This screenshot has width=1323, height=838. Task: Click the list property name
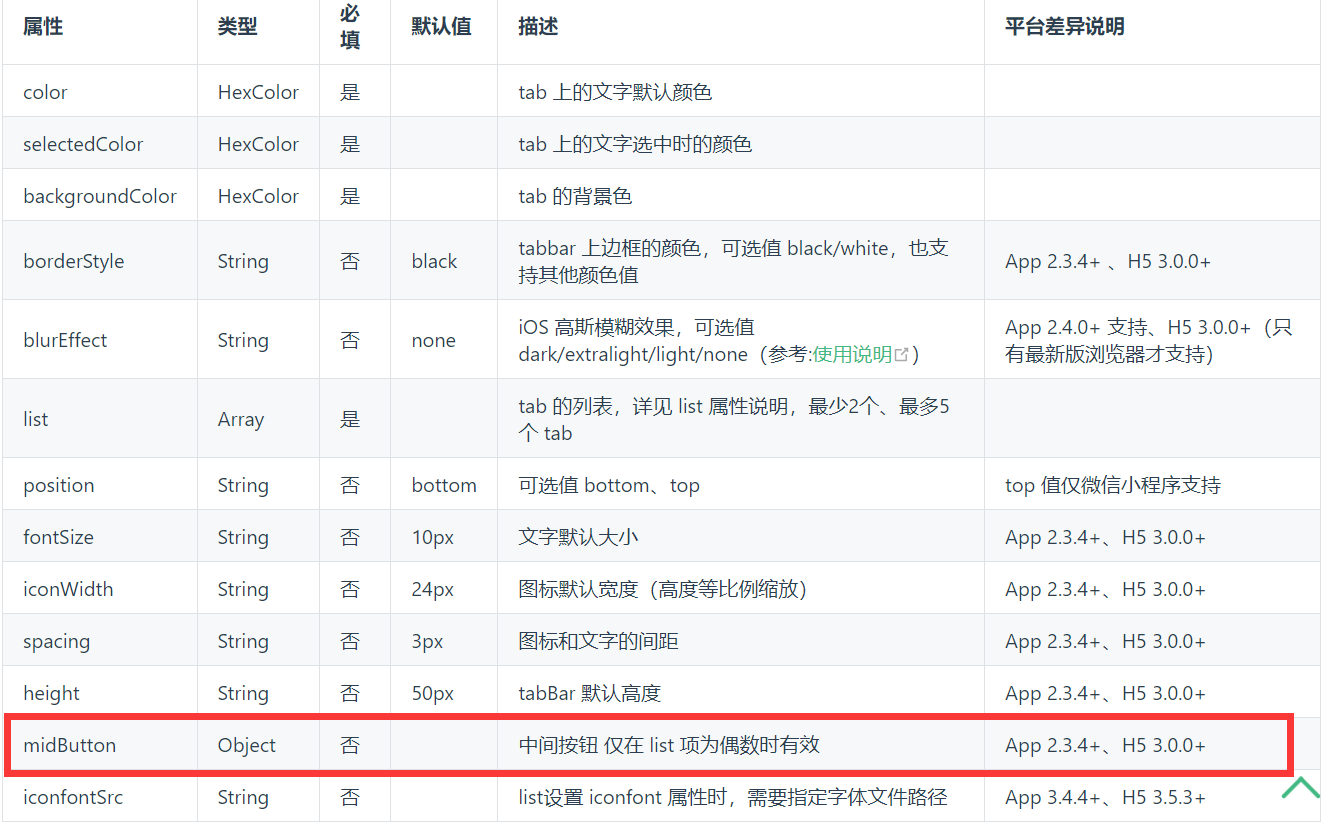click(x=35, y=419)
